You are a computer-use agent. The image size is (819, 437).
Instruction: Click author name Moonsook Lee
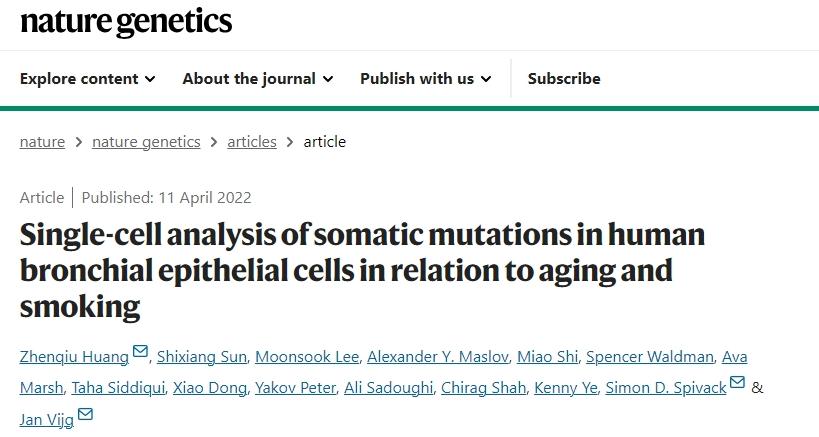click(x=305, y=357)
